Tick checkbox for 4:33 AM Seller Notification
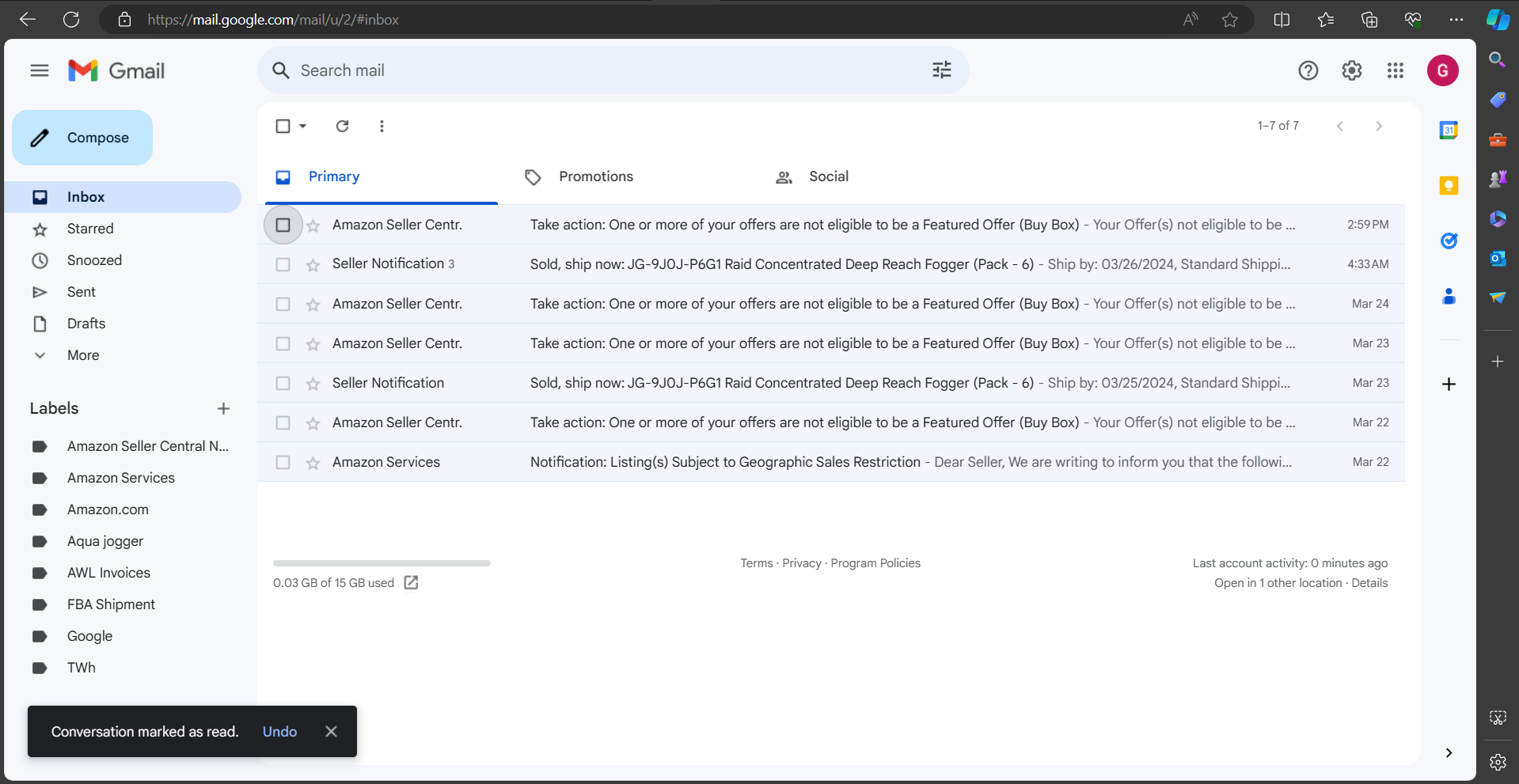Image resolution: width=1519 pixels, height=784 pixels. (283, 264)
